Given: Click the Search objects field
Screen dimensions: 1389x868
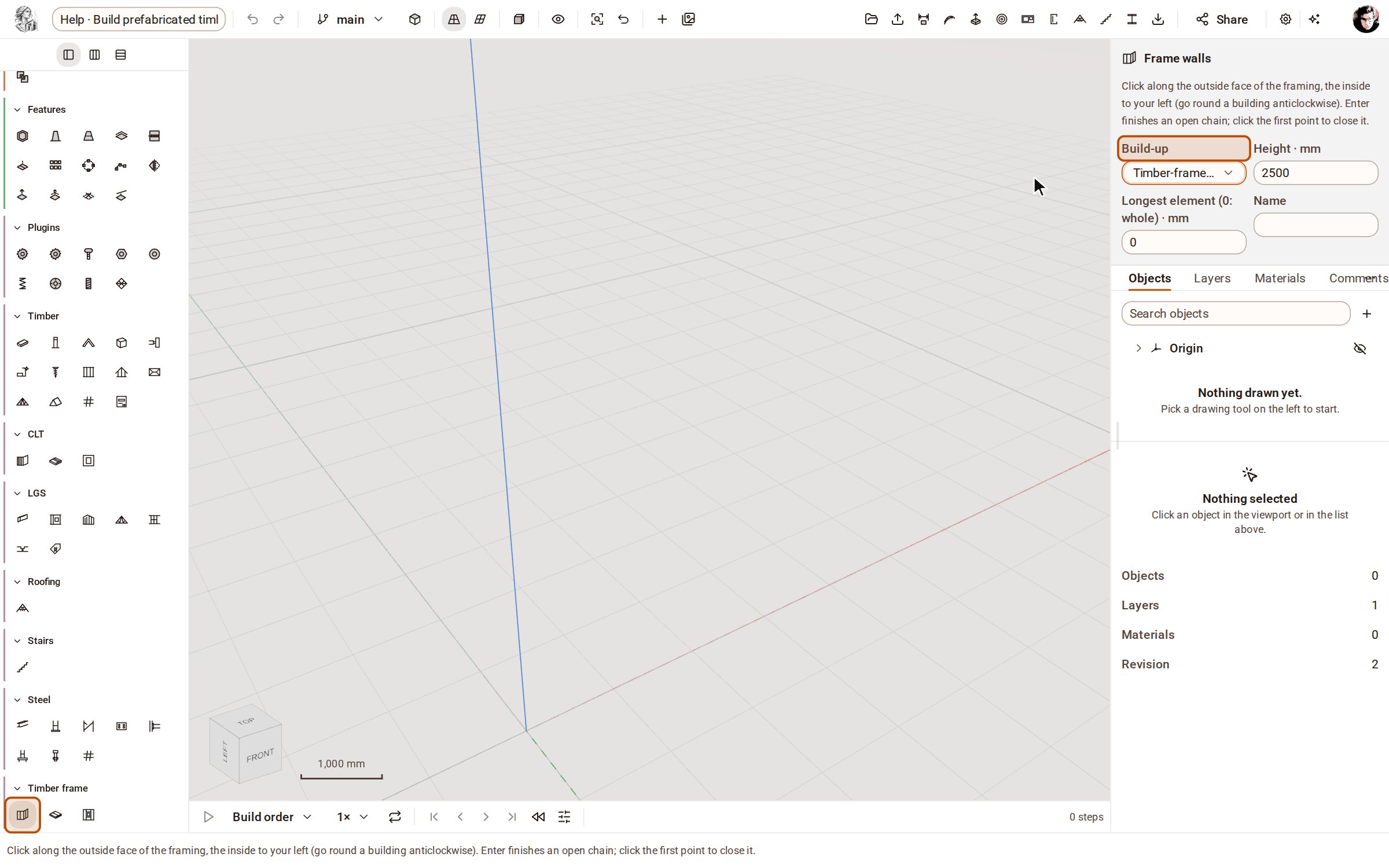Looking at the screenshot, I should point(1236,314).
